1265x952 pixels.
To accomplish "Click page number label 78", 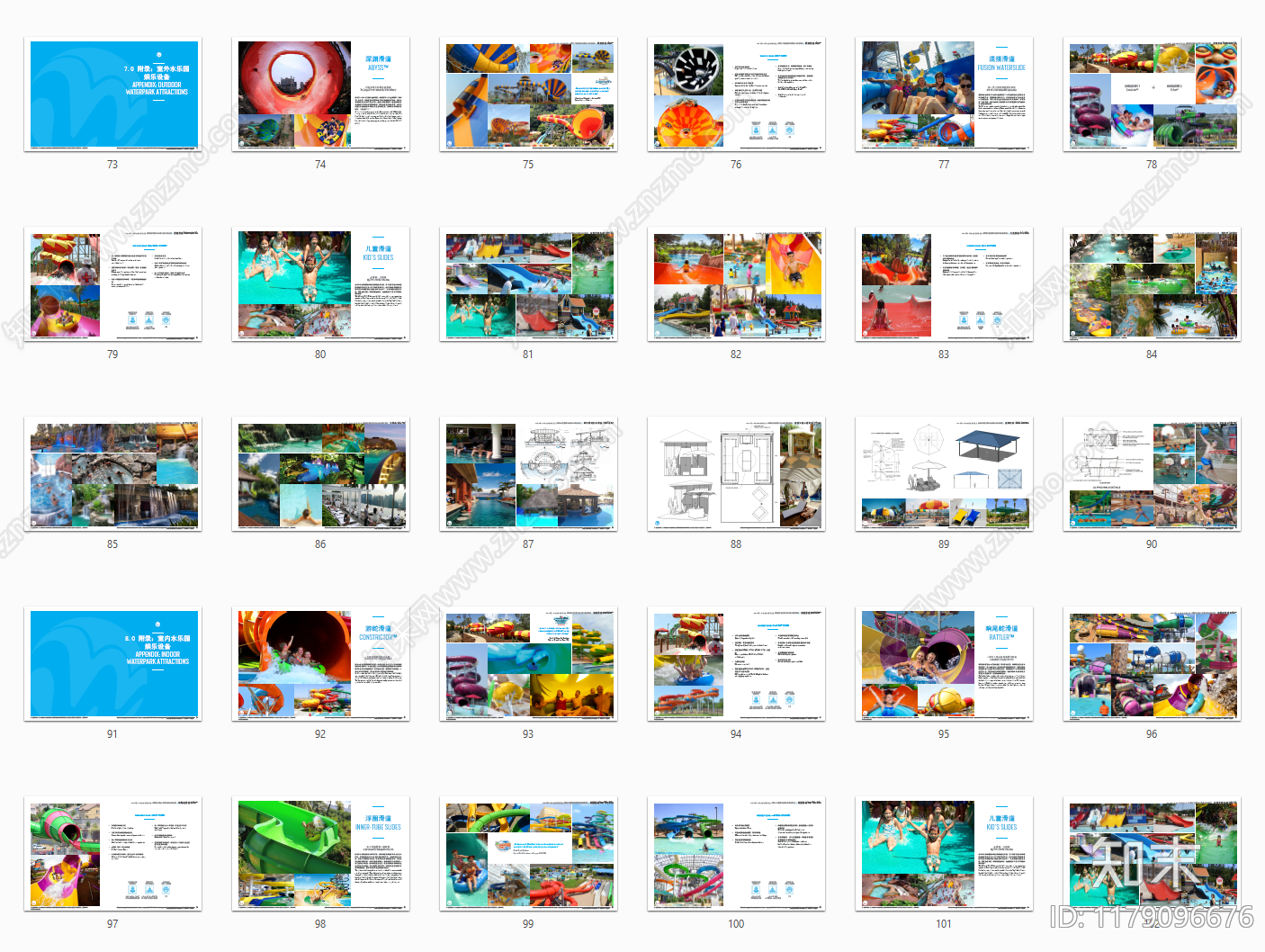I will coord(1152,165).
